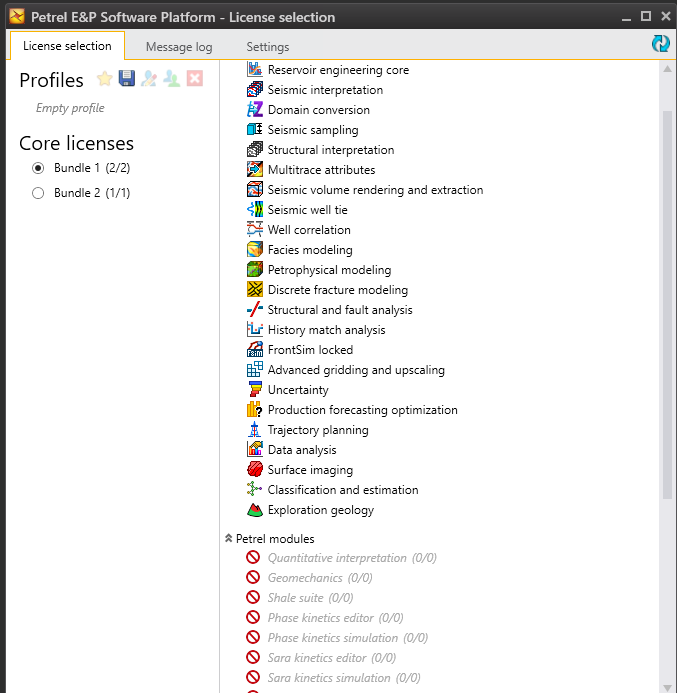Viewport: 677px width, 693px height.
Task: Click the Uncertainty funnel icon
Action: click(255, 389)
